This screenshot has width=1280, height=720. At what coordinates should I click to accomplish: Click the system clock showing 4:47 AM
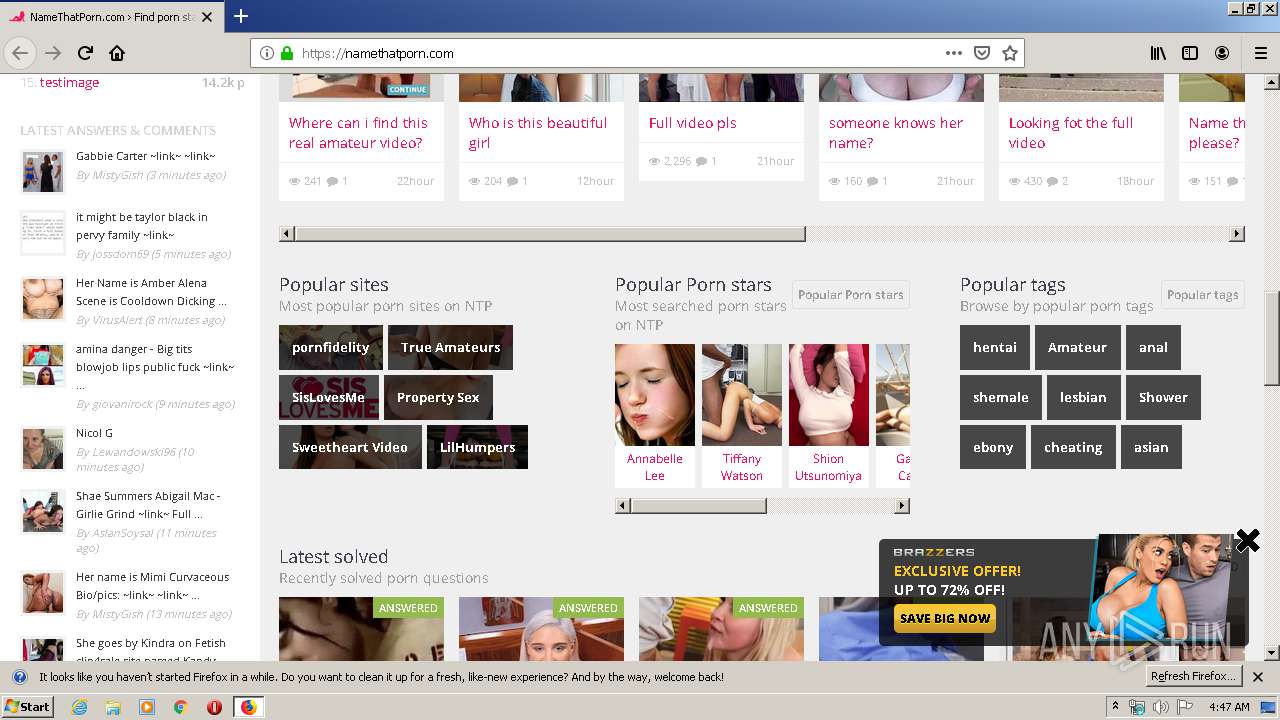(x=1229, y=707)
